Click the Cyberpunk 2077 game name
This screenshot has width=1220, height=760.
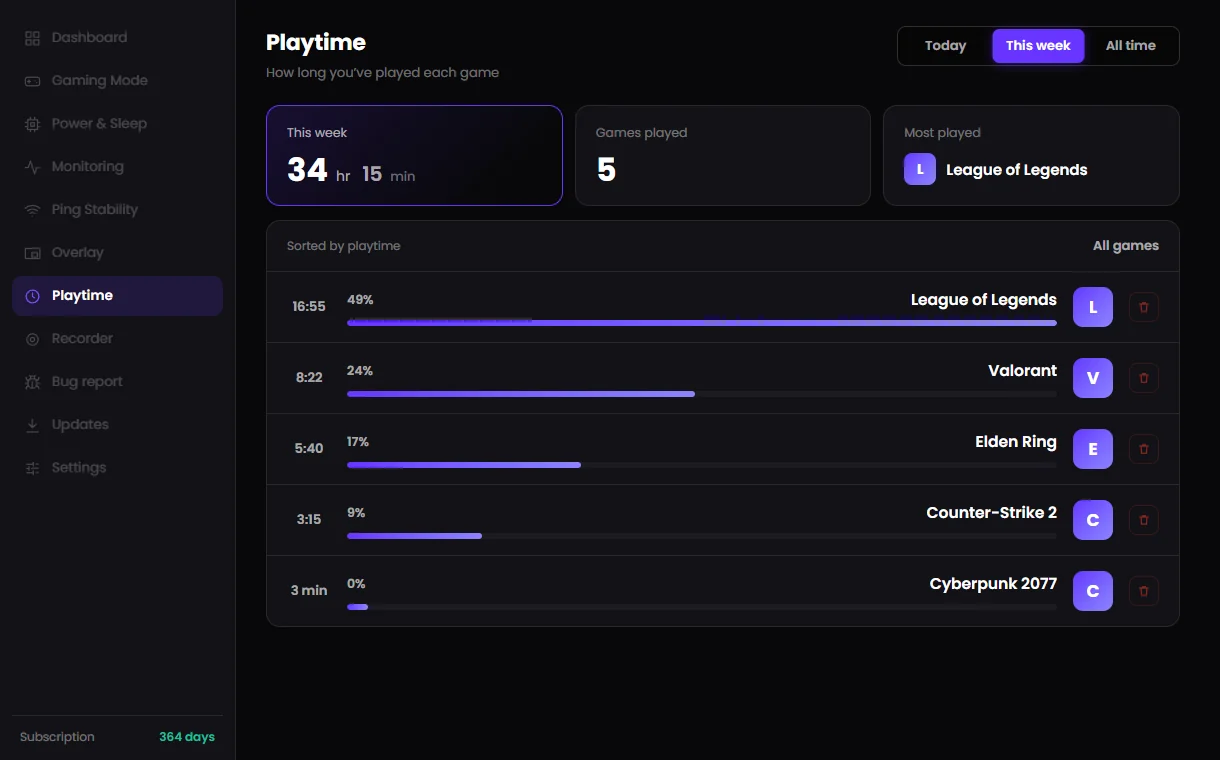click(x=993, y=584)
